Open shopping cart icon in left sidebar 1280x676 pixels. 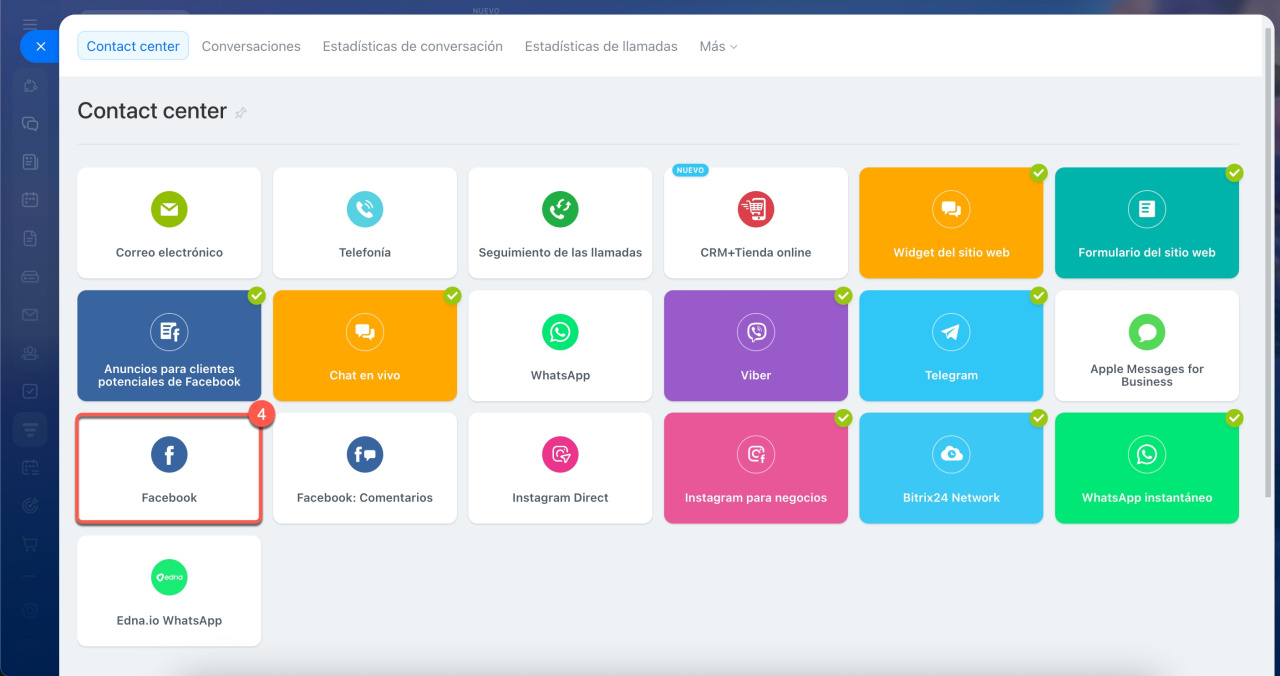(x=30, y=544)
